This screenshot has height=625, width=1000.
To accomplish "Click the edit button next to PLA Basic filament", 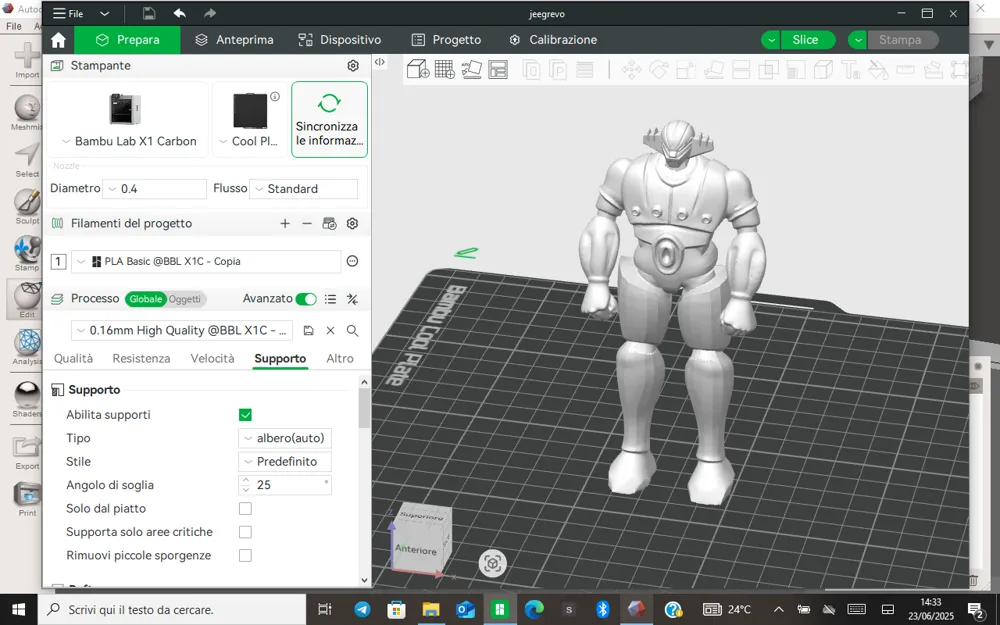I will pyautogui.click(x=352, y=261).
